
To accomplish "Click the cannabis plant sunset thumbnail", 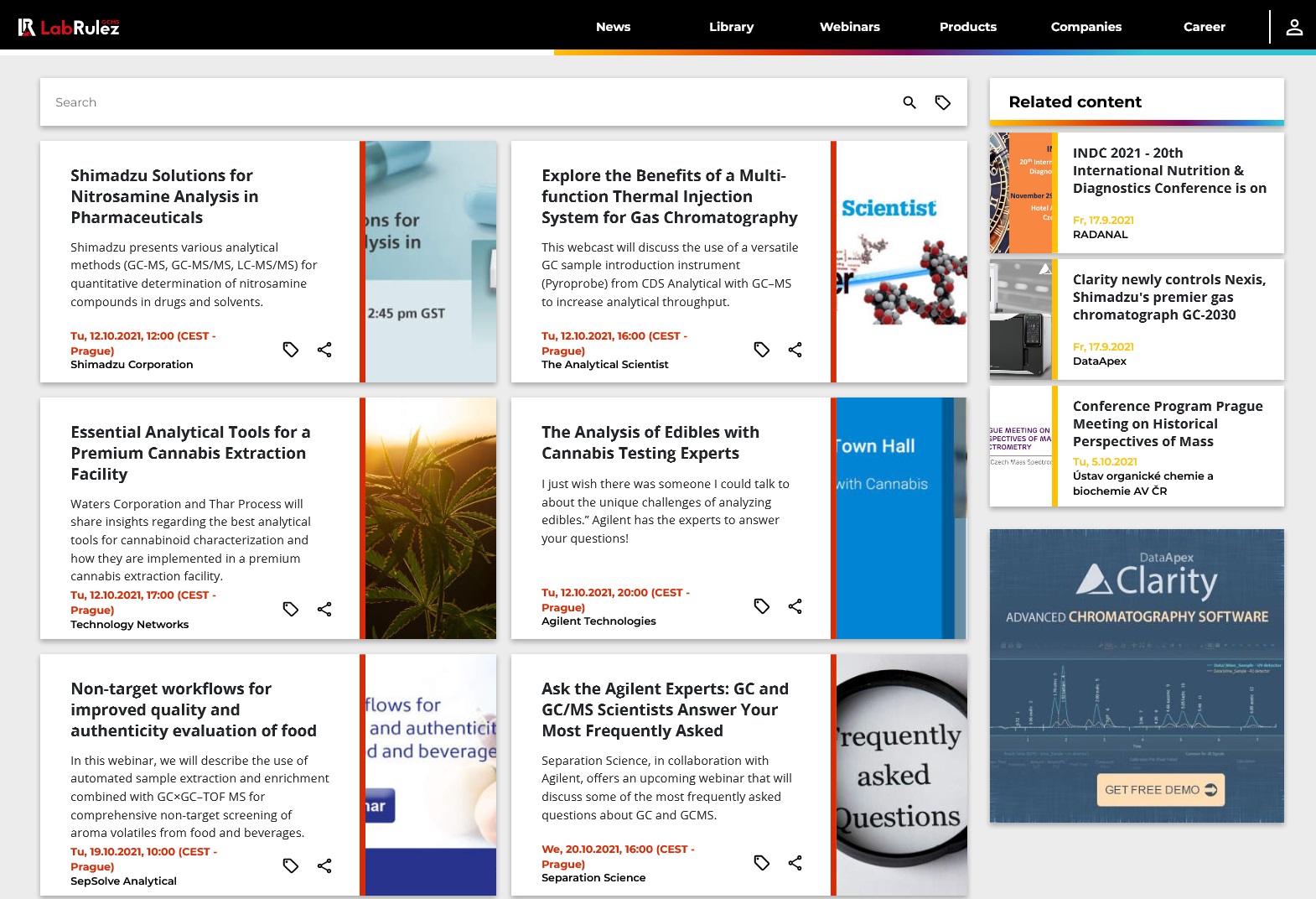I will (x=431, y=518).
